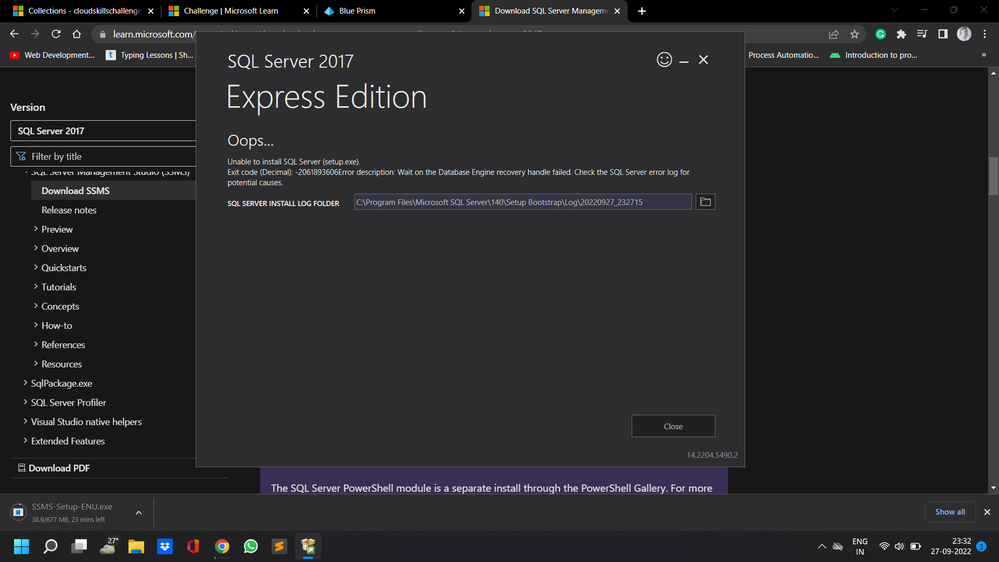The height and width of the screenshot is (562, 999).
Task: Open Chrome three-dot menu
Action: tap(984, 34)
